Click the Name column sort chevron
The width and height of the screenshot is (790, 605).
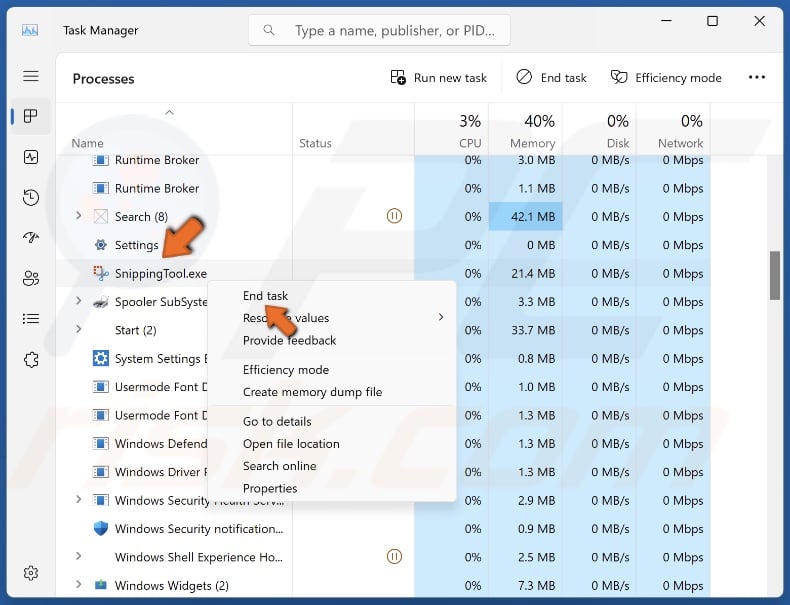click(x=169, y=113)
